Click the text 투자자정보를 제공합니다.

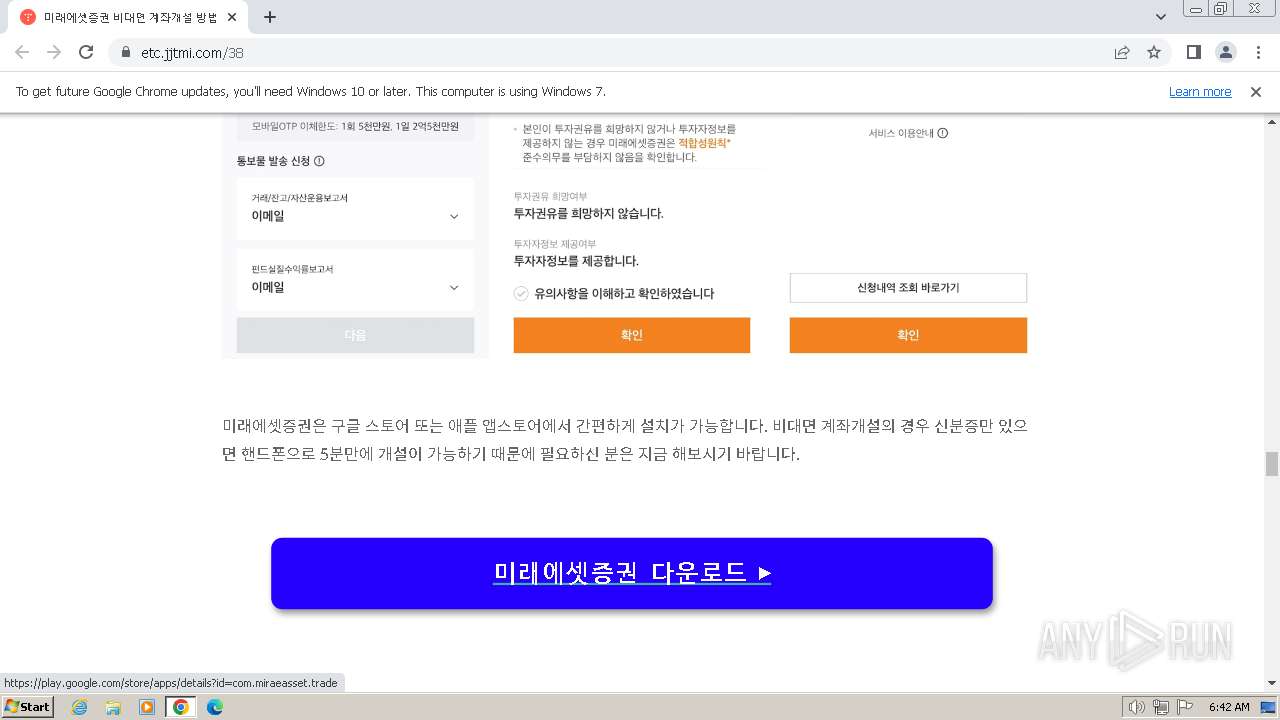point(576,261)
